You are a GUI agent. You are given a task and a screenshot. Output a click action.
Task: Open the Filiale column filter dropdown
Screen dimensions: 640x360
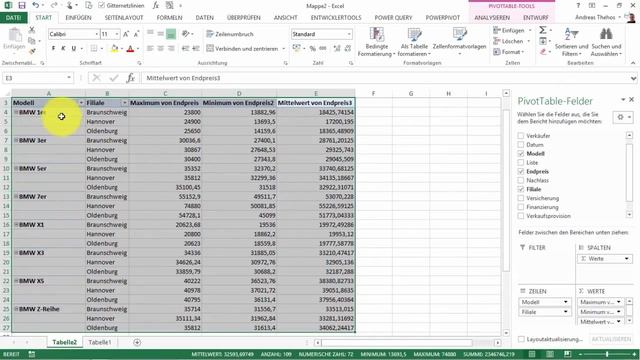[124, 103]
